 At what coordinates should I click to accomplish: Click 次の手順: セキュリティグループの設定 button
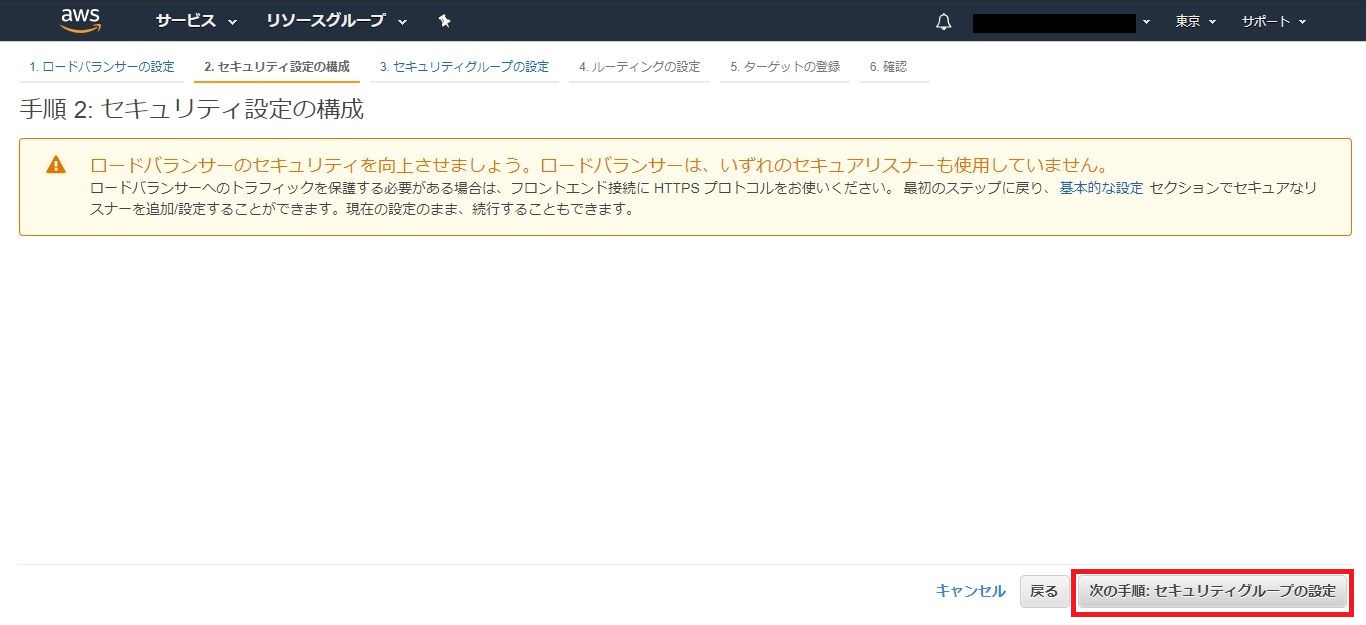coord(1212,591)
